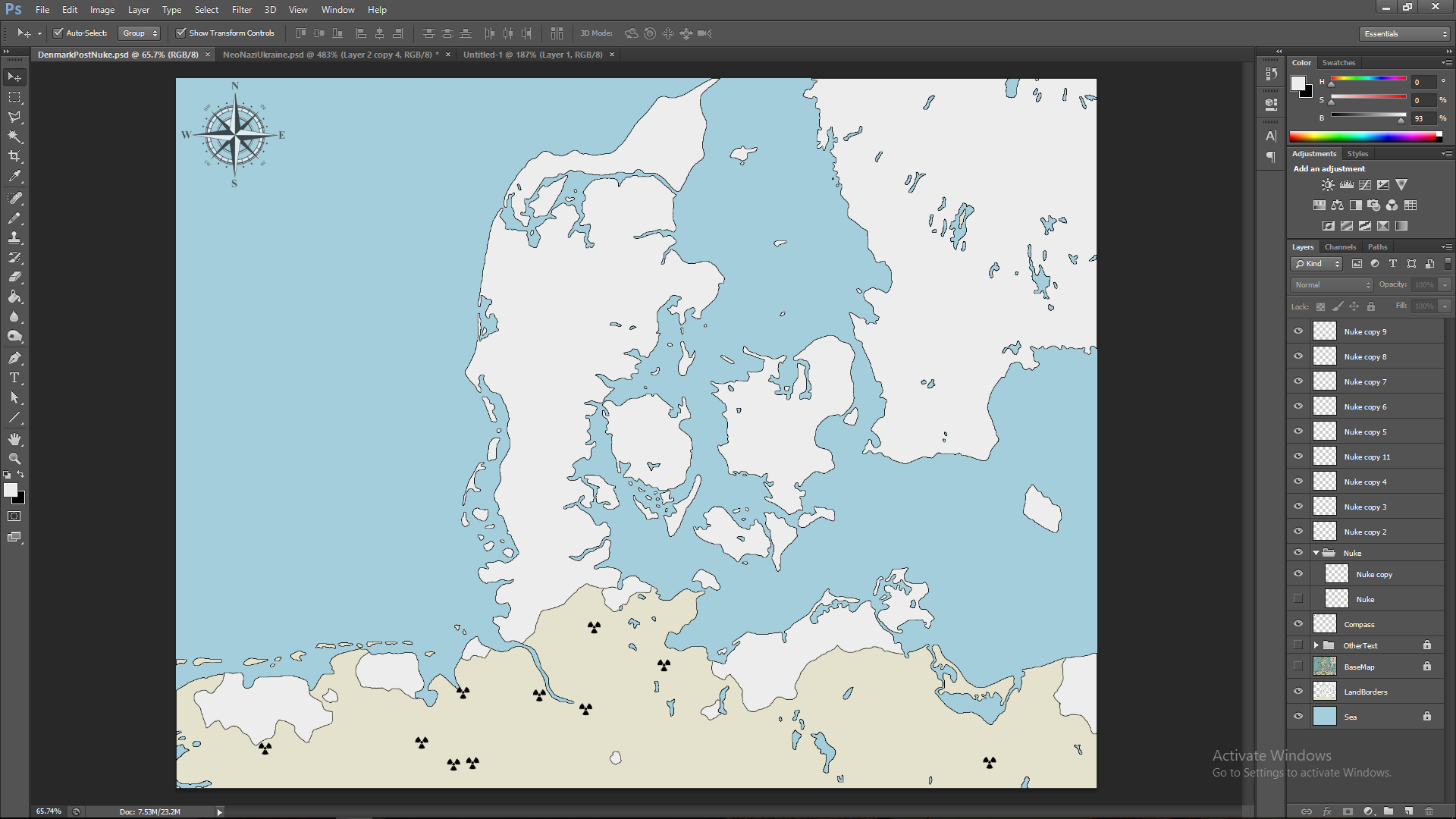
Task: Switch to the Styles tab
Action: click(1357, 154)
